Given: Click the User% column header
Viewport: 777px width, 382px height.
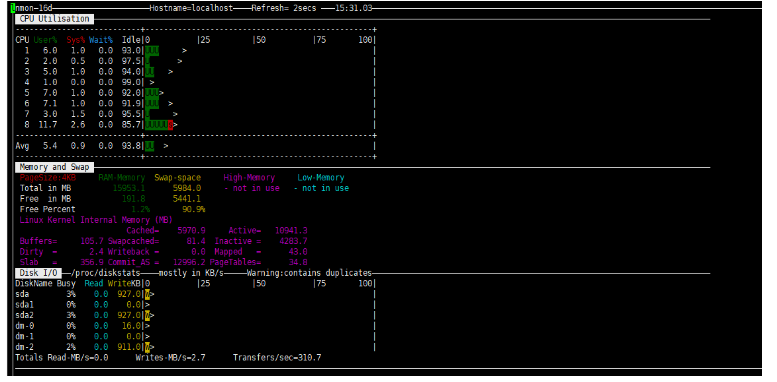Looking at the screenshot, I should tap(46, 40).
